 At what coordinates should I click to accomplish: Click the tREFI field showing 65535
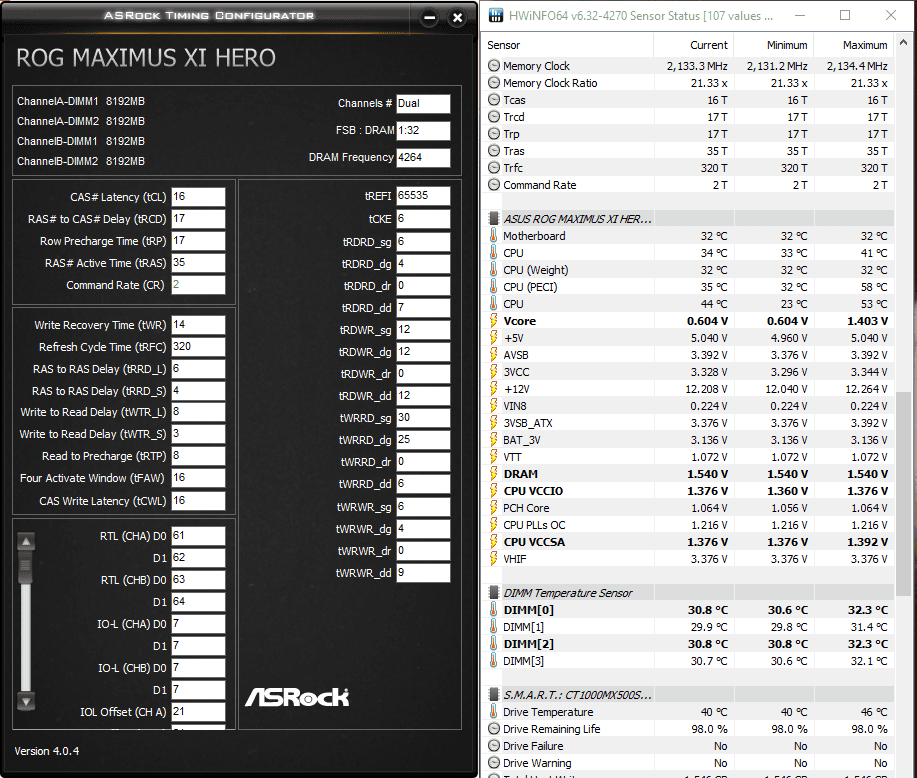point(423,195)
